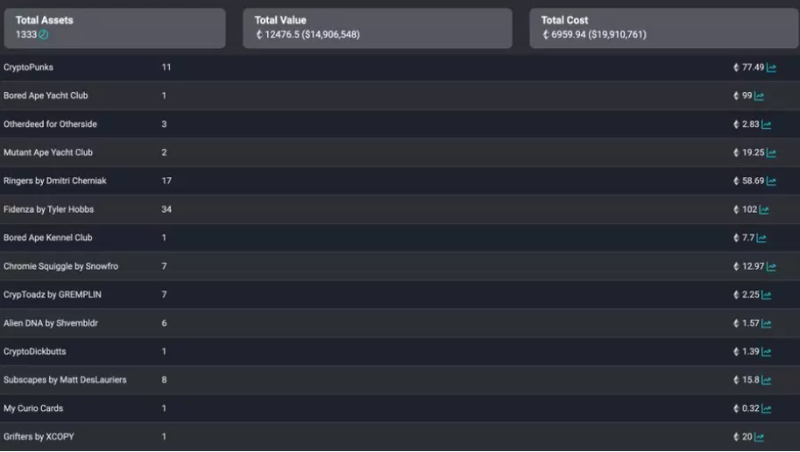Click the info icon beside Total Assets count

coord(44,35)
